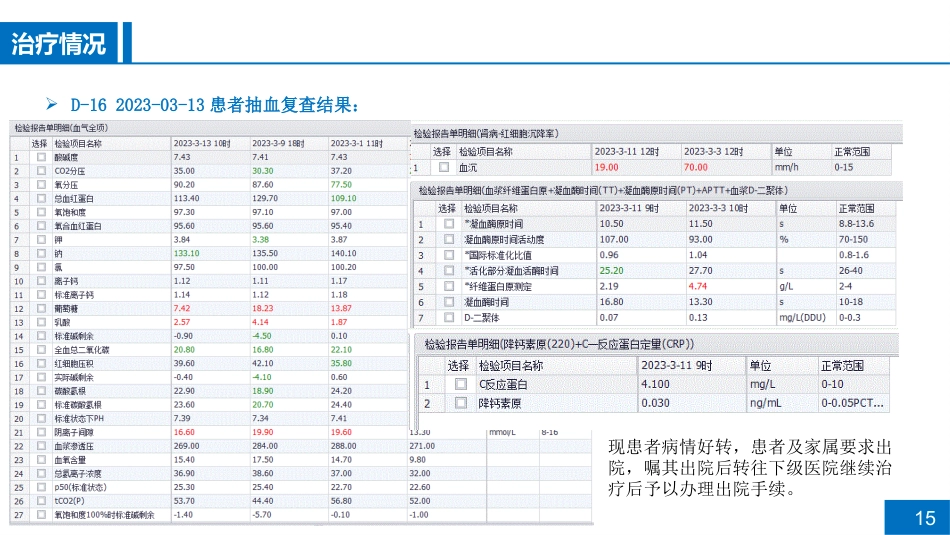Click the 降钙素原+C反应蛋白 report title
Viewport: 950px width, 535px height.
559,344
